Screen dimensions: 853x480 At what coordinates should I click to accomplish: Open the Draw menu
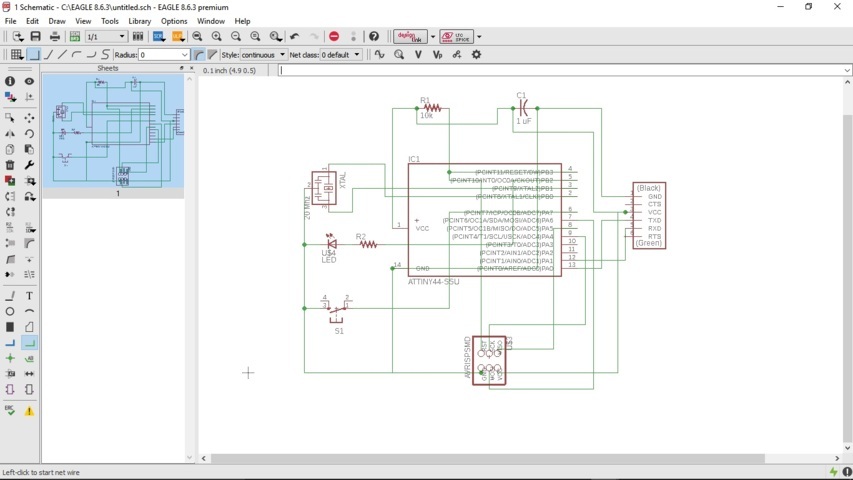pyautogui.click(x=57, y=21)
